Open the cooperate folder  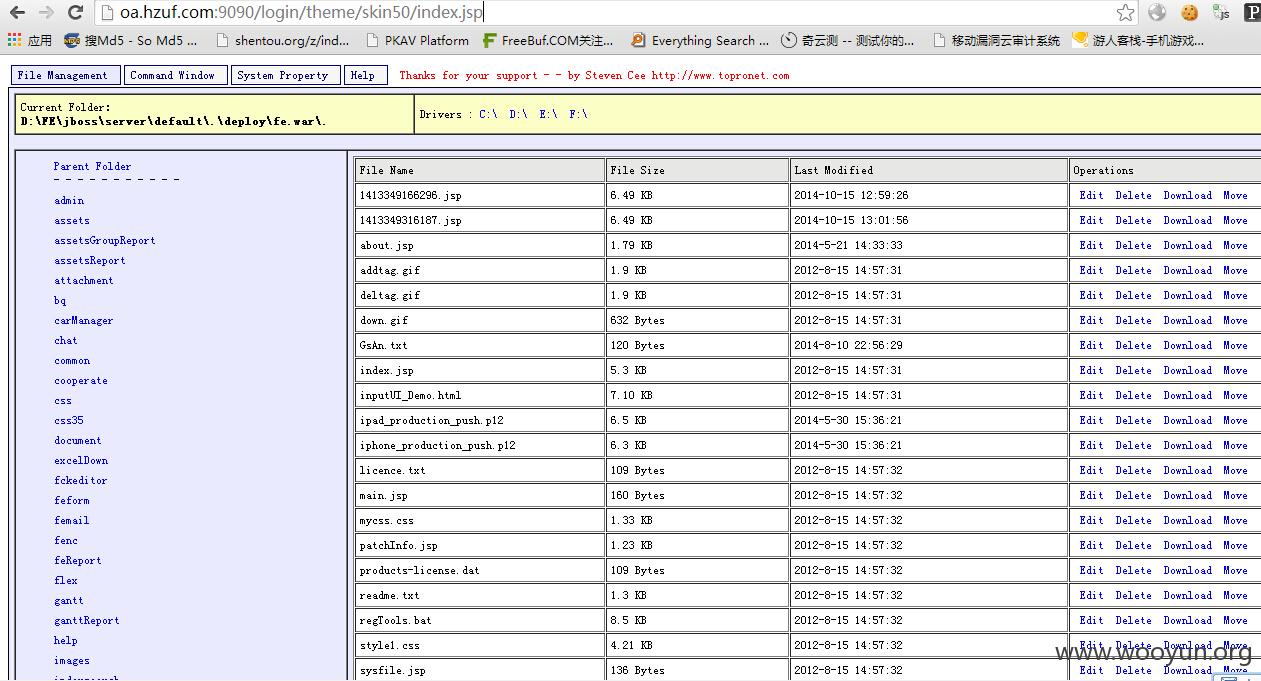tap(81, 381)
